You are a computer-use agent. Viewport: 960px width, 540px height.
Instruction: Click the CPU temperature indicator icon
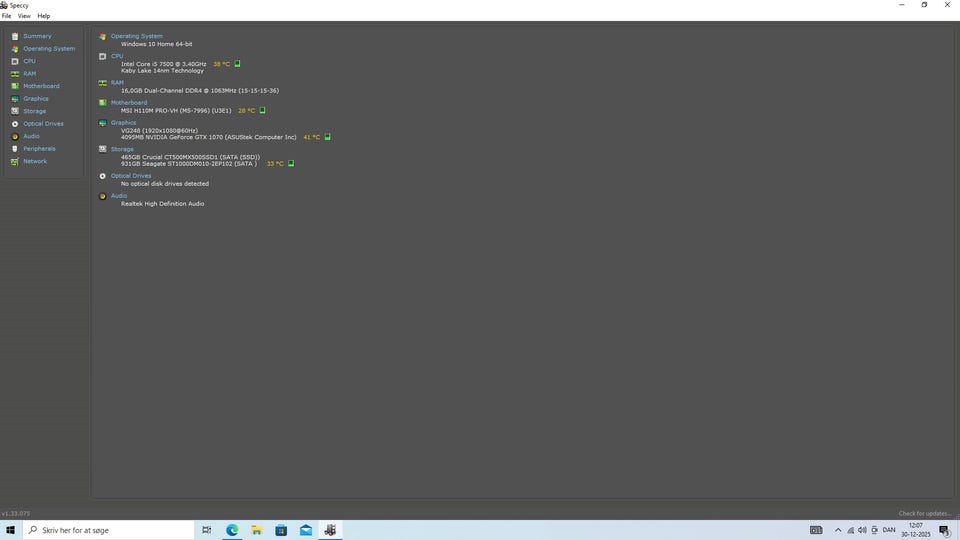pyautogui.click(x=237, y=64)
